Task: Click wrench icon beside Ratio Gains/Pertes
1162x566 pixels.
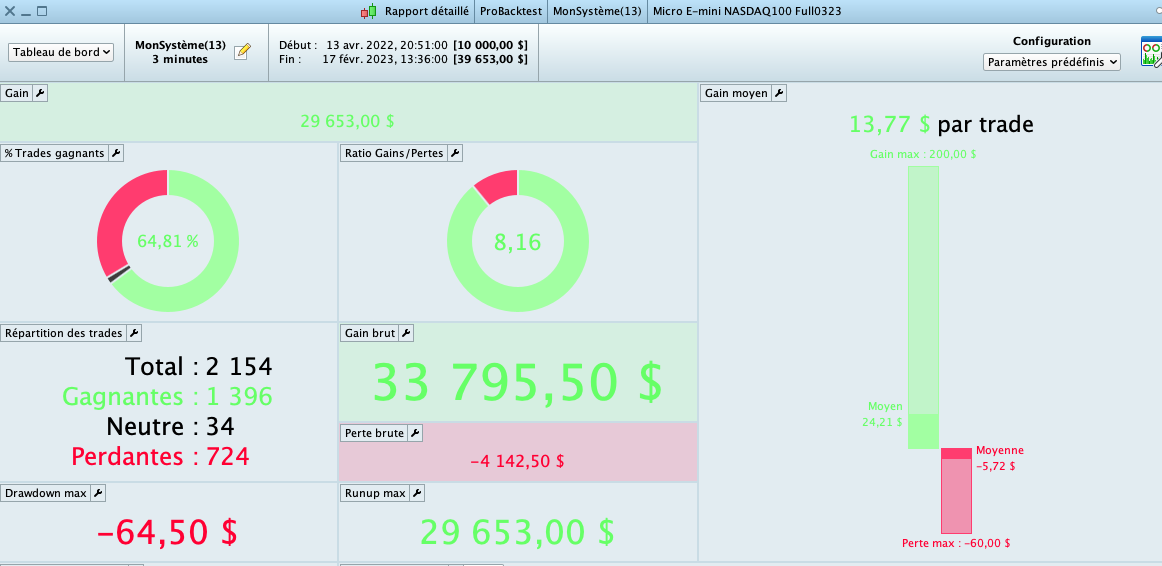Action: (455, 153)
